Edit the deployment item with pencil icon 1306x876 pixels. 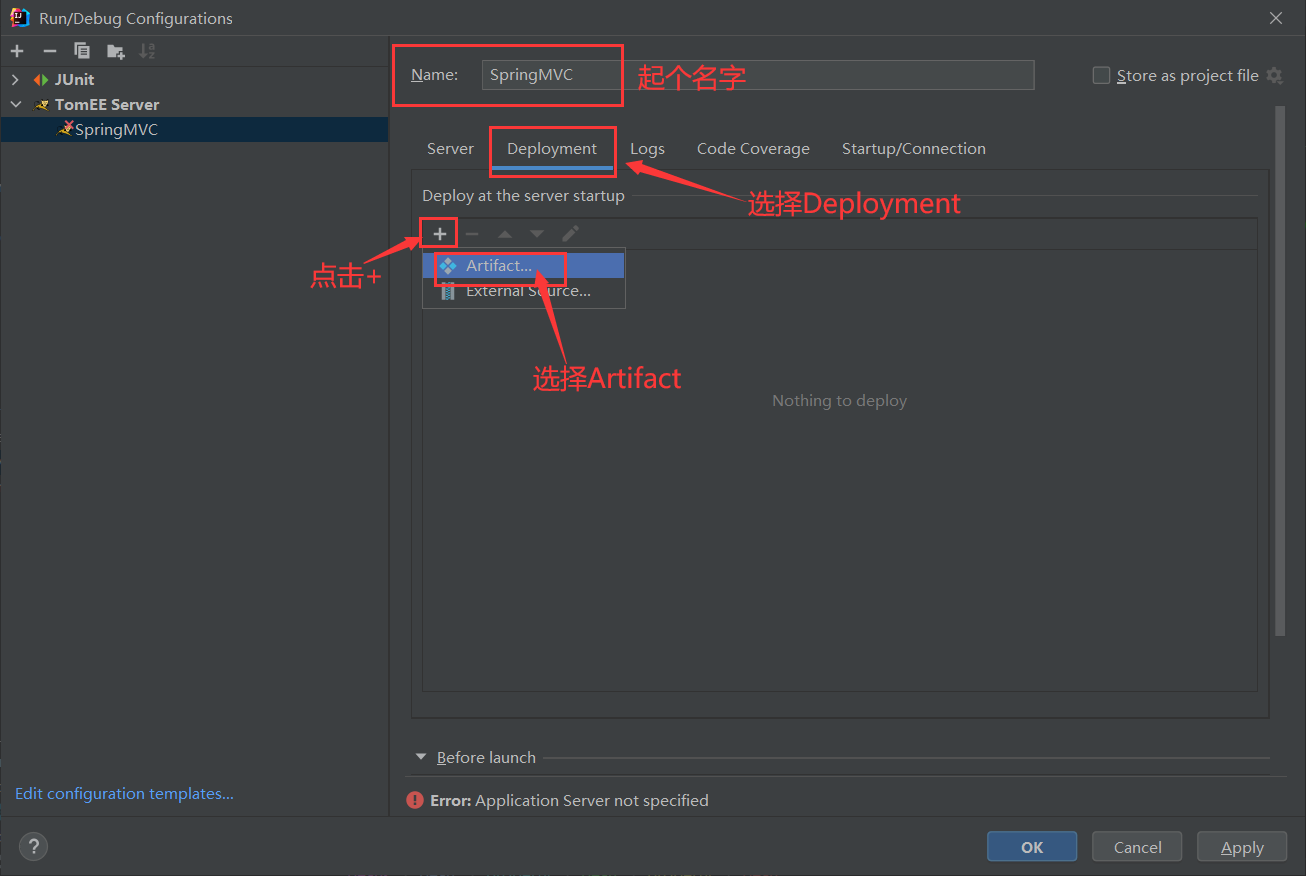pos(570,233)
